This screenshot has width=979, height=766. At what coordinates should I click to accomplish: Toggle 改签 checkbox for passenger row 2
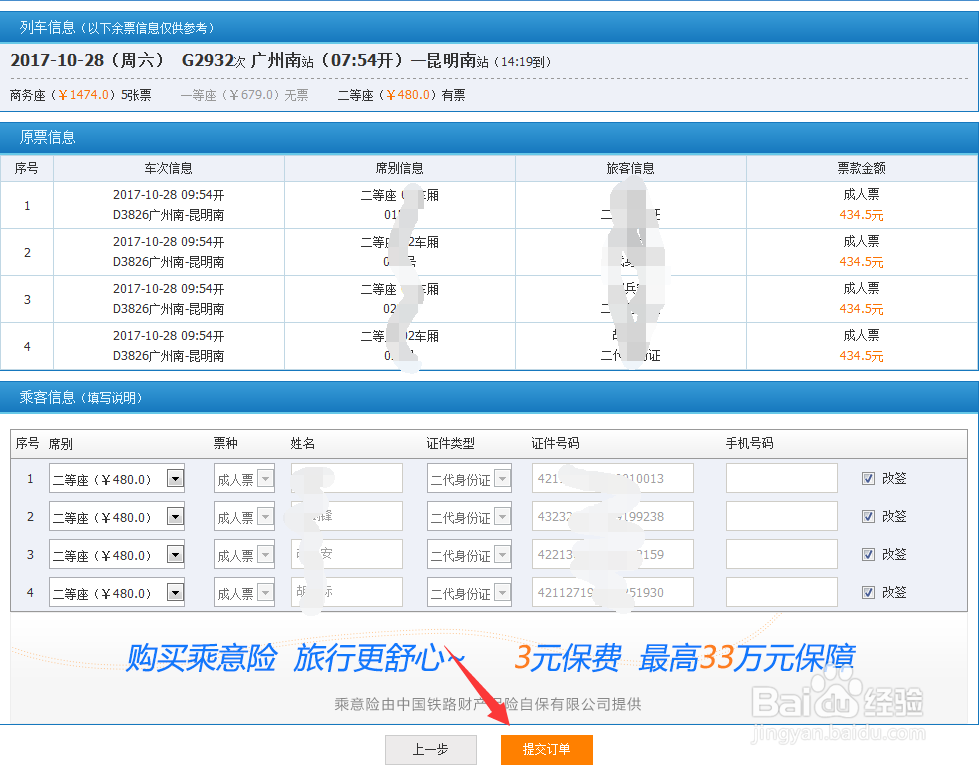868,516
